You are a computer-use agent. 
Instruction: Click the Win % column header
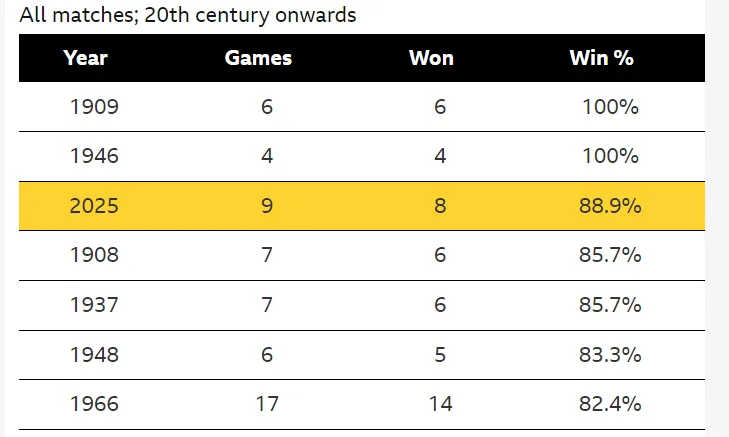(601, 58)
